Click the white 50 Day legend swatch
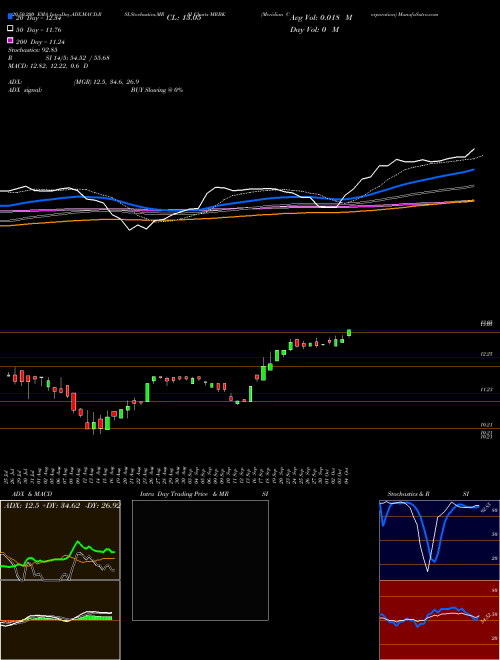The height and width of the screenshot is (660, 500). [x=11, y=29]
